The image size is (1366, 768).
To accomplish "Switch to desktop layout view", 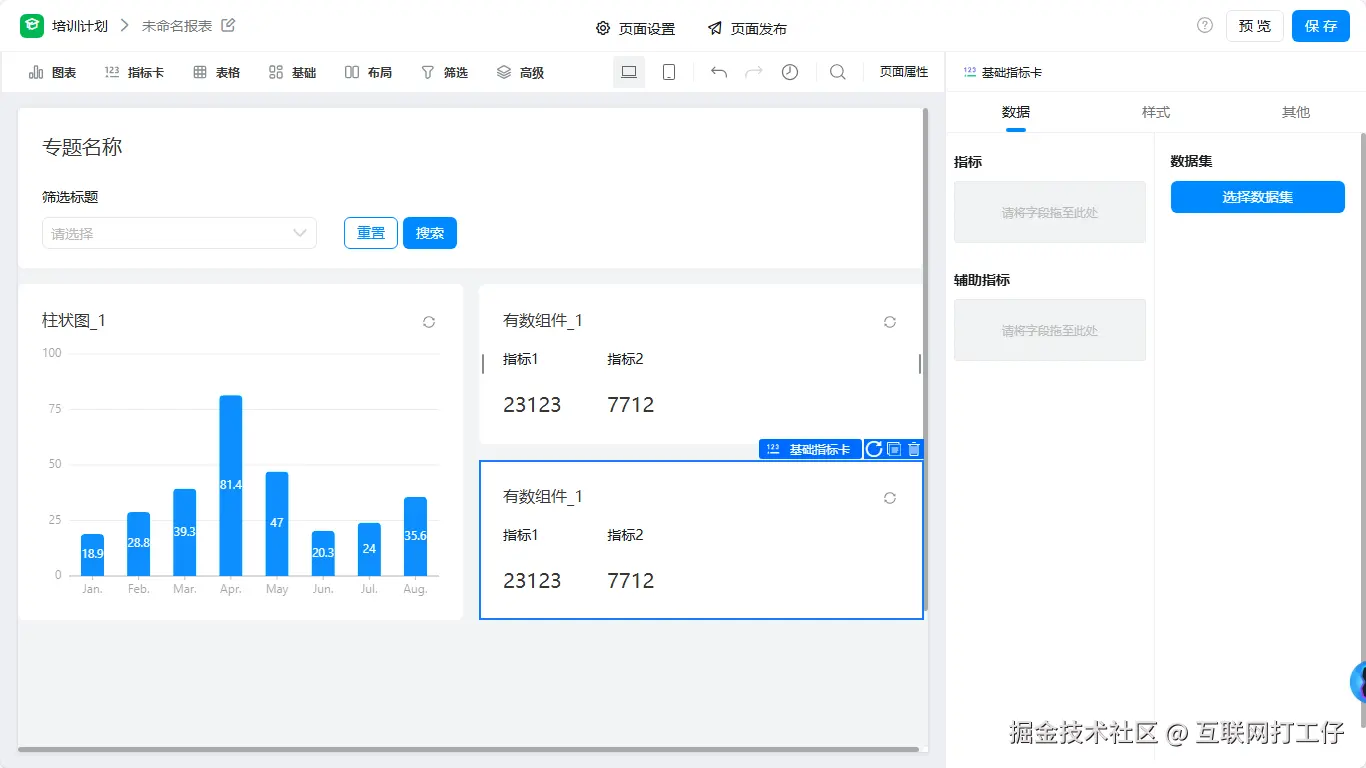I will click(629, 72).
